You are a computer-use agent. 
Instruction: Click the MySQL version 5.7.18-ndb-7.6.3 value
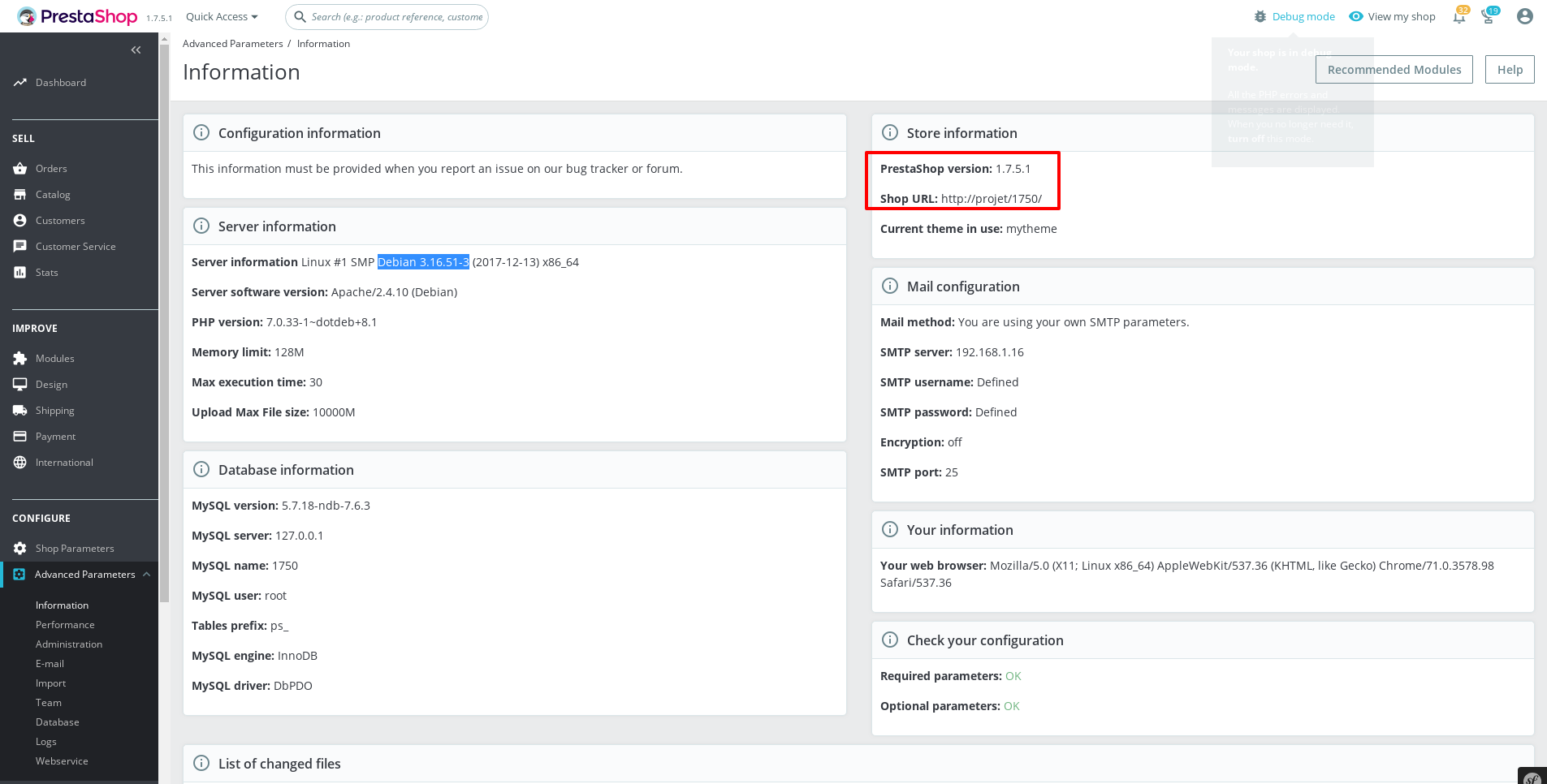click(x=326, y=506)
